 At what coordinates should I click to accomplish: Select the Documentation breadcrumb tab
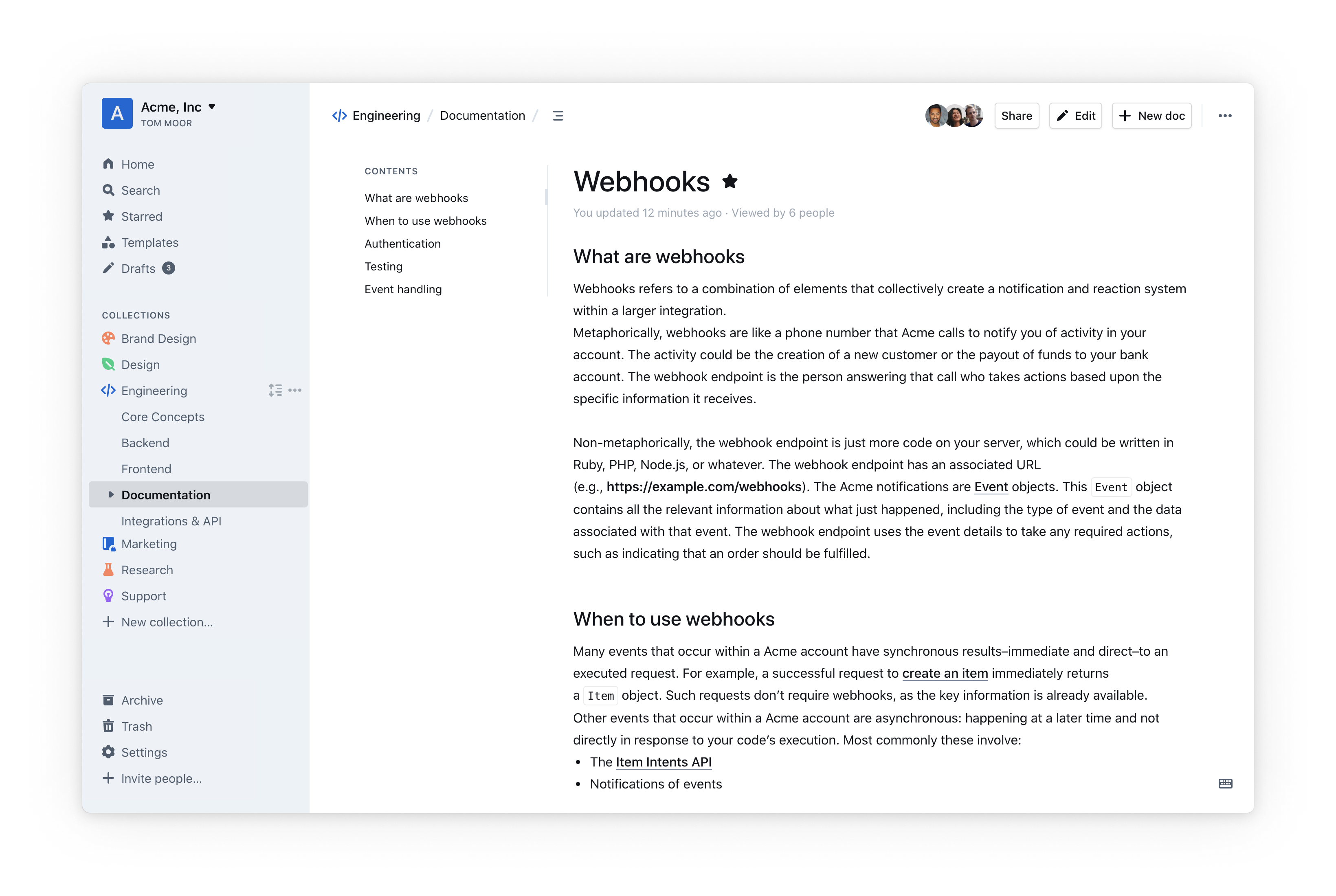click(x=483, y=115)
